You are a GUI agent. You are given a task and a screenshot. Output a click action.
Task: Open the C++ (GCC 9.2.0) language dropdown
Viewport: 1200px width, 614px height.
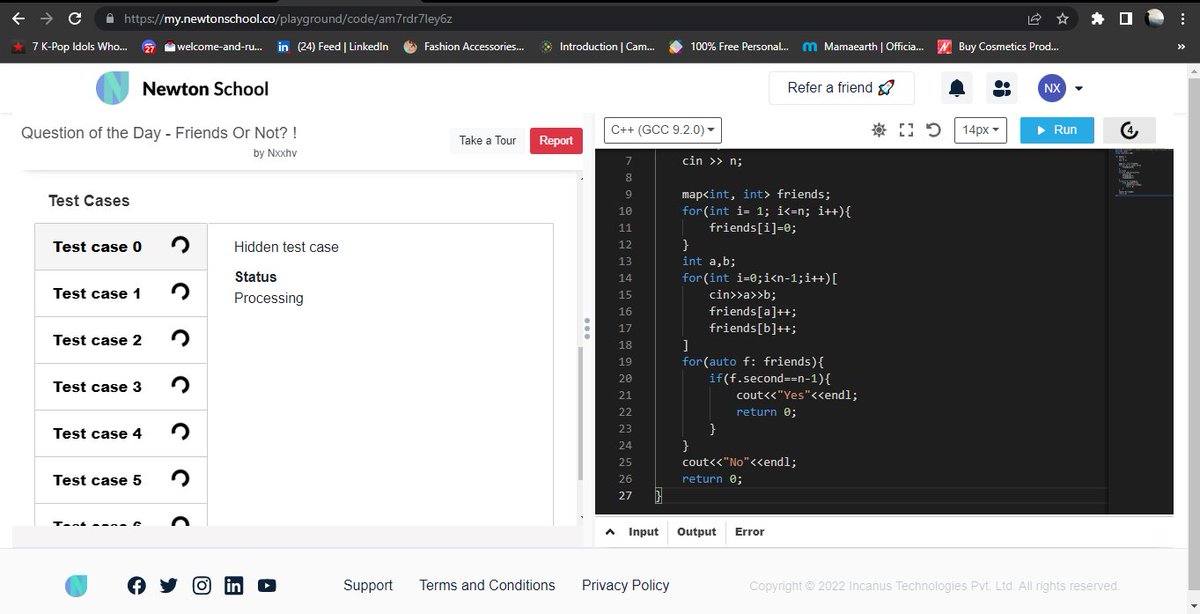[x=664, y=130]
